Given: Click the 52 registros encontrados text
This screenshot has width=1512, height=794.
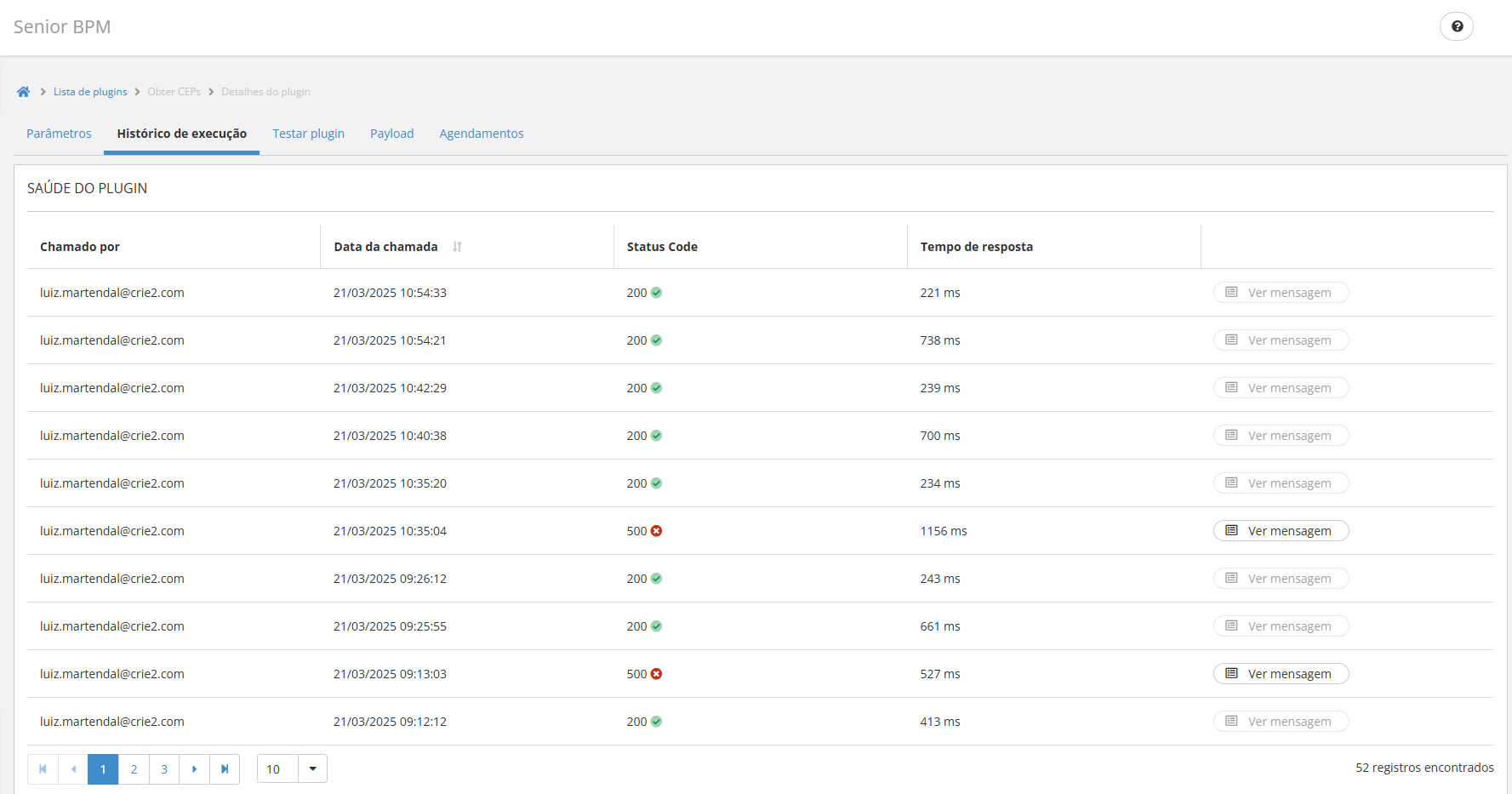Looking at the screenshot, I should pyautogui.click(x=1424, y=768).
